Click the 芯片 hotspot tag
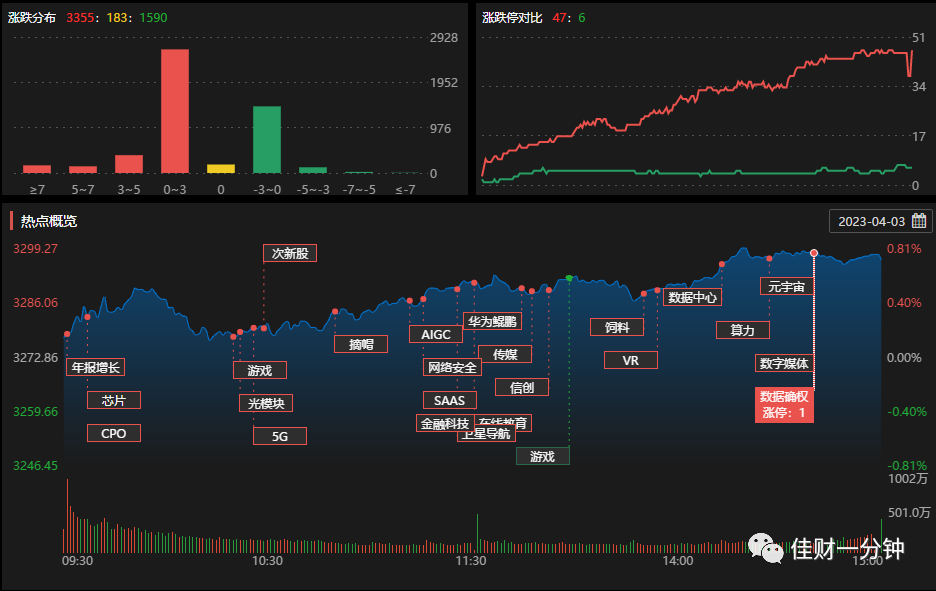936x591 pixels. click(113, 400)
